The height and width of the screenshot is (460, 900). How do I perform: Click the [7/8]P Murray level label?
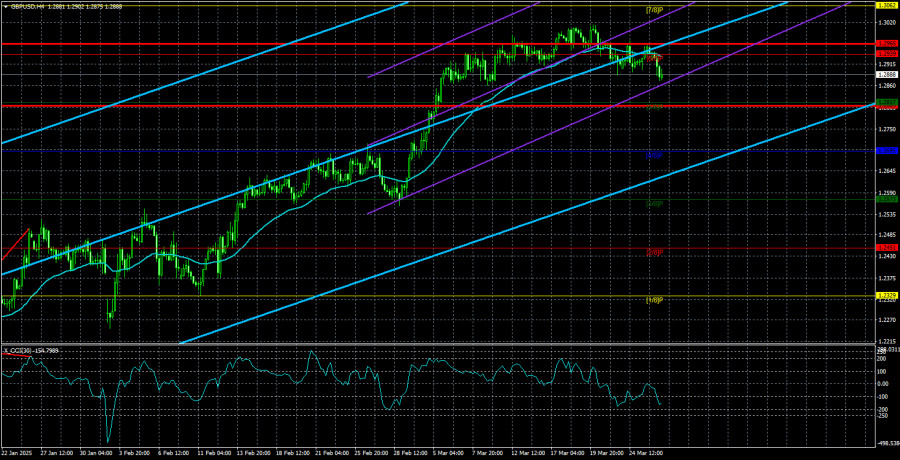click(655, 10)
